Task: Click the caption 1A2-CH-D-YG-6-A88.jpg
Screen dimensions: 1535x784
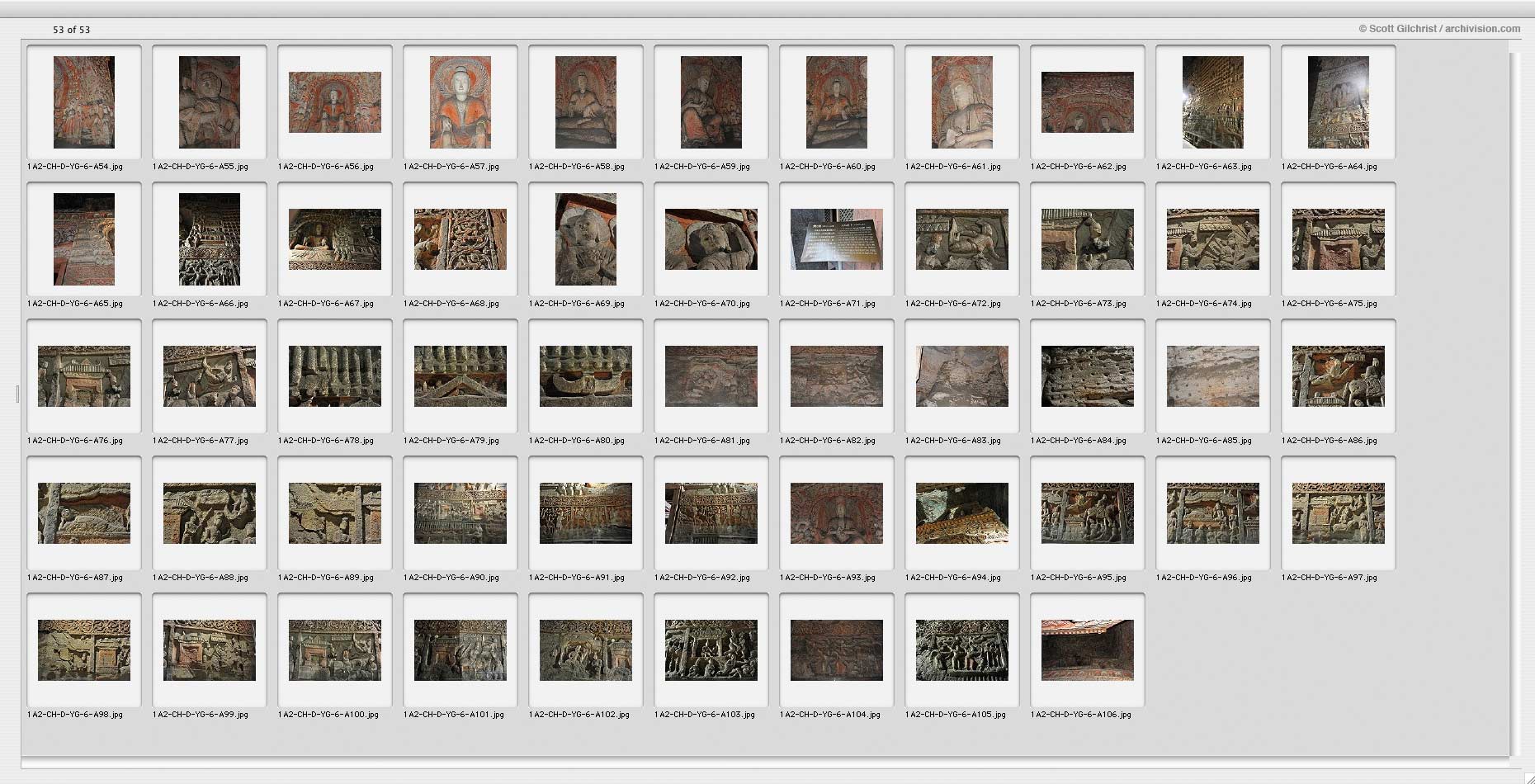Action: [x=201, y=578]
